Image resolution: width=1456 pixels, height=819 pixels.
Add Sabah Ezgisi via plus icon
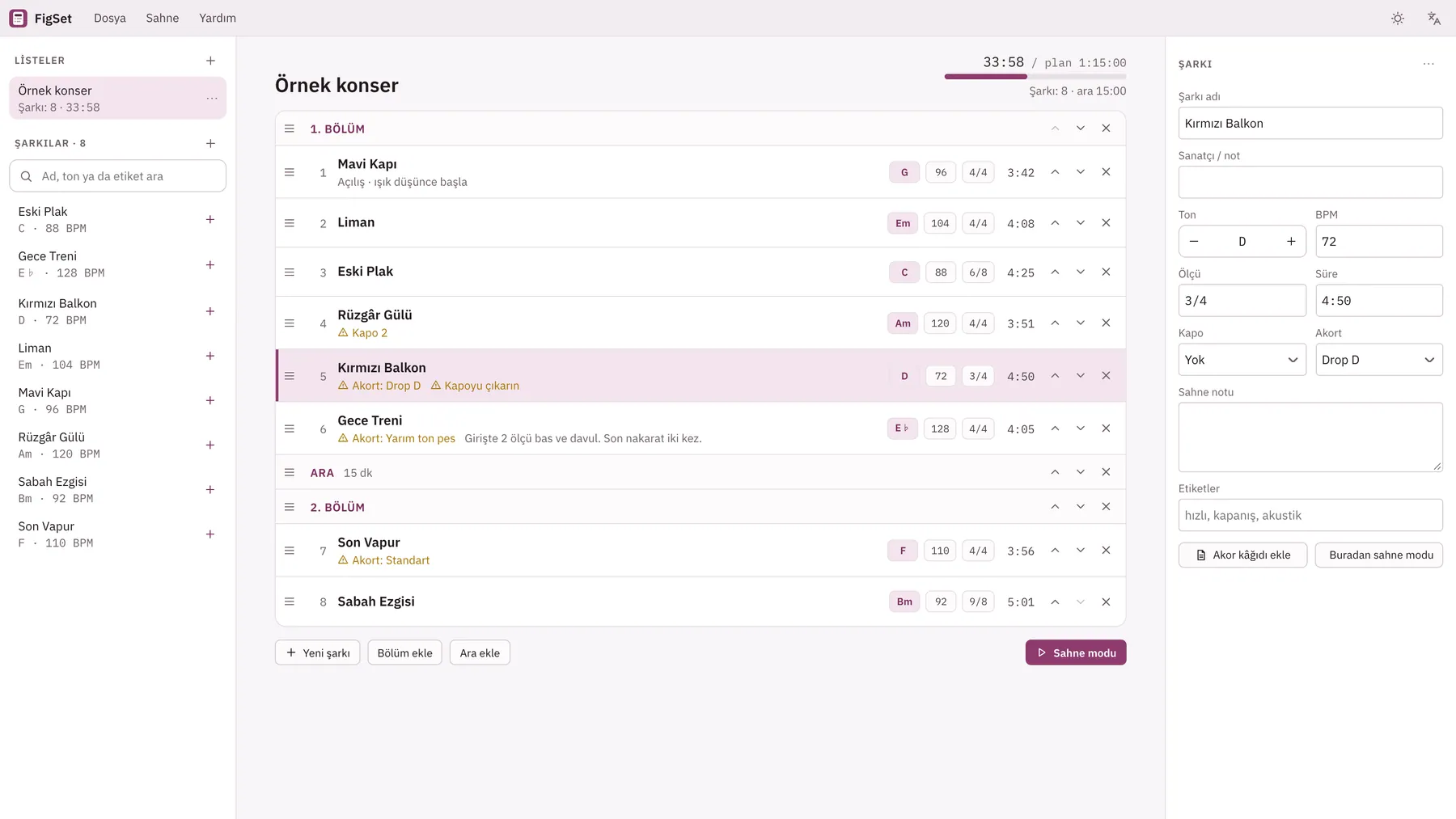(x=210, y=489)
